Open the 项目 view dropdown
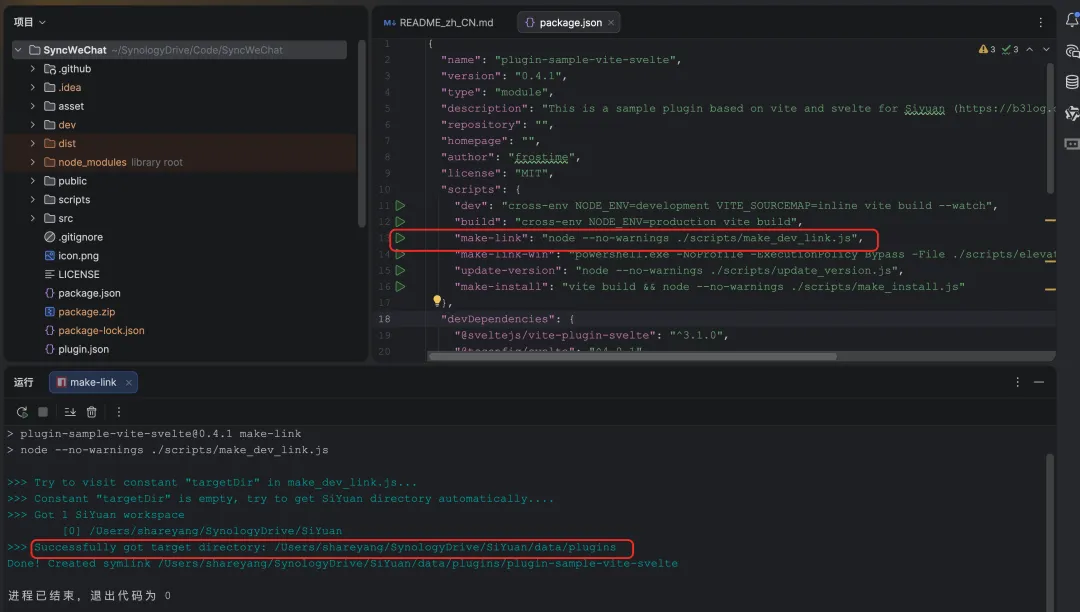1080x612 pixels. pos(30,22)
